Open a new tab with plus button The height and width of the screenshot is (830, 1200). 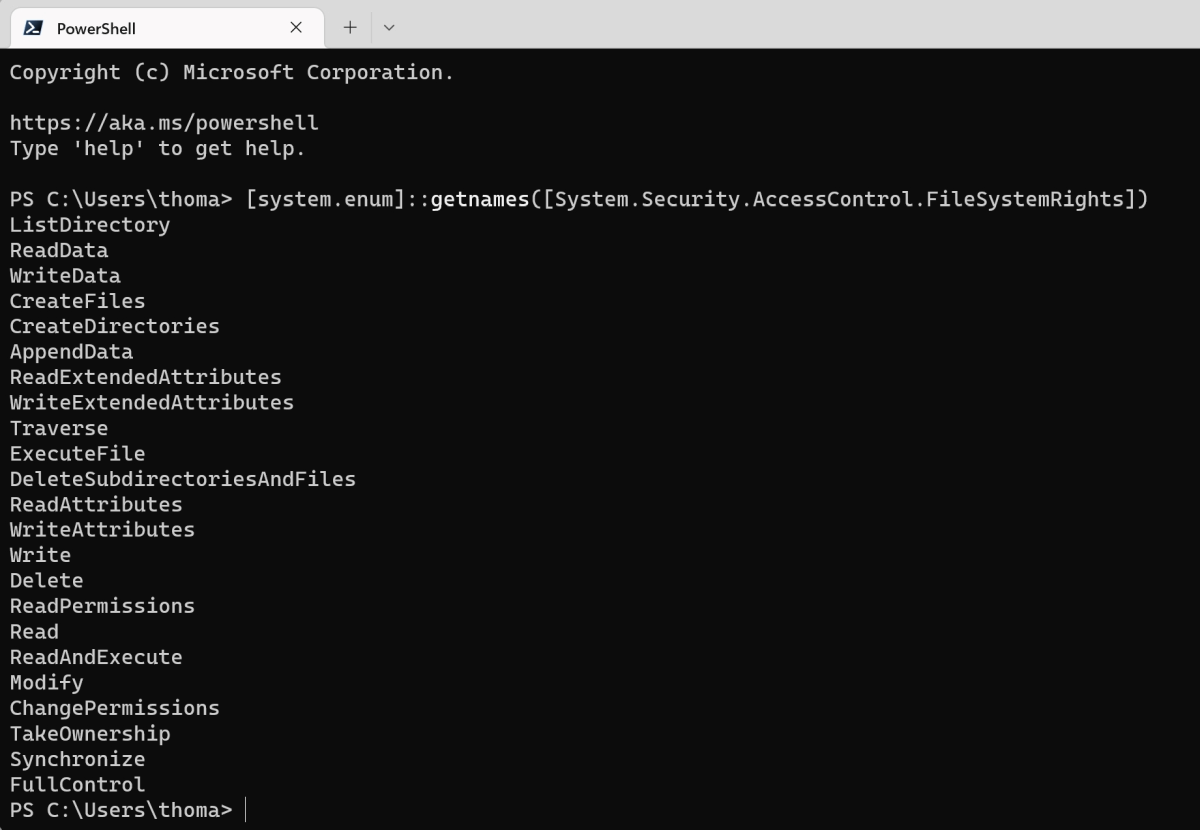350,28
